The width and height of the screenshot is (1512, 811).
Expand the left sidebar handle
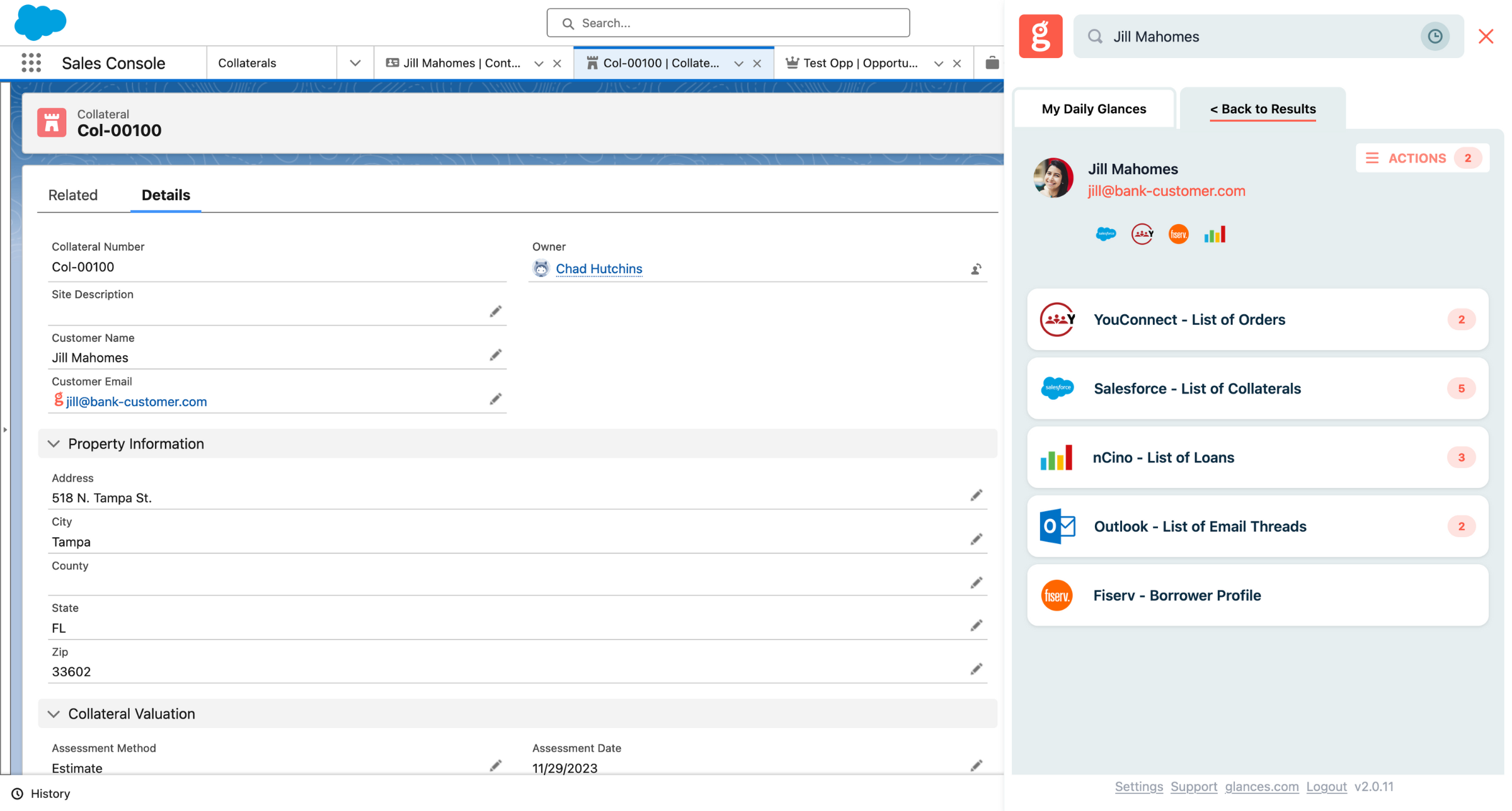[5, 429]
